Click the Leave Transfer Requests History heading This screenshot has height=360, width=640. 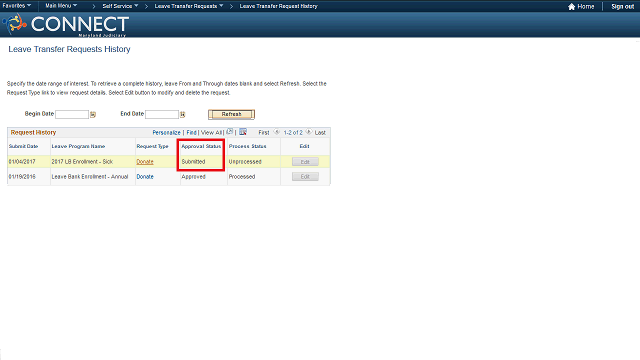69,49
